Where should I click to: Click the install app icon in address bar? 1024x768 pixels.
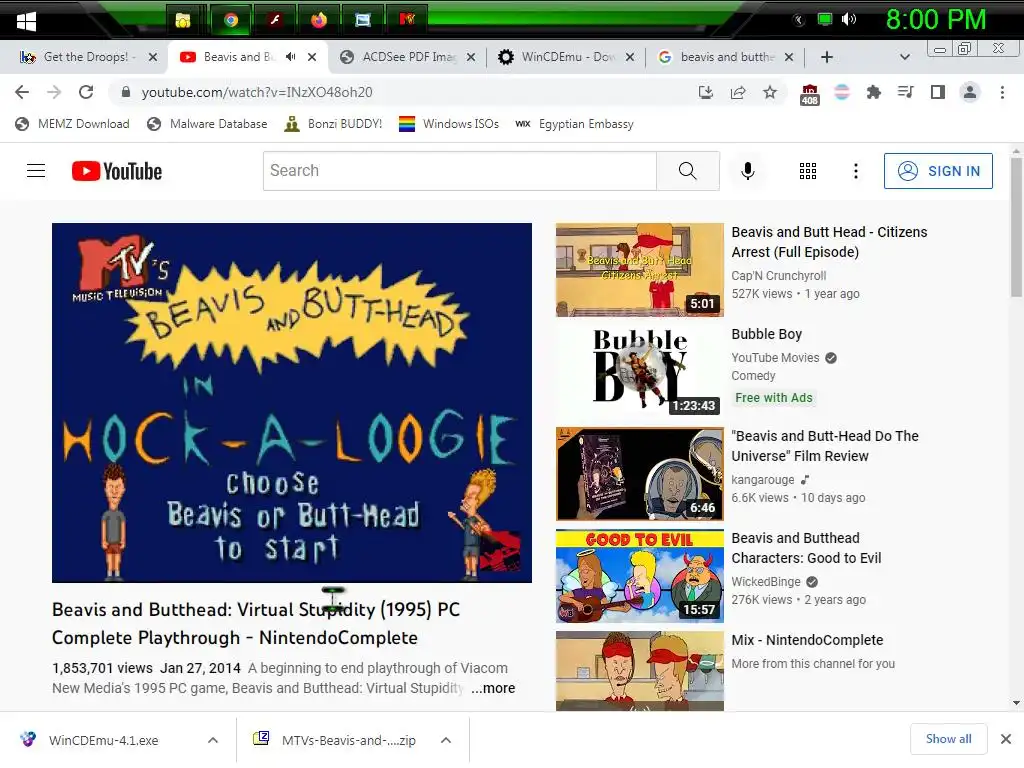tap(705, 92)
